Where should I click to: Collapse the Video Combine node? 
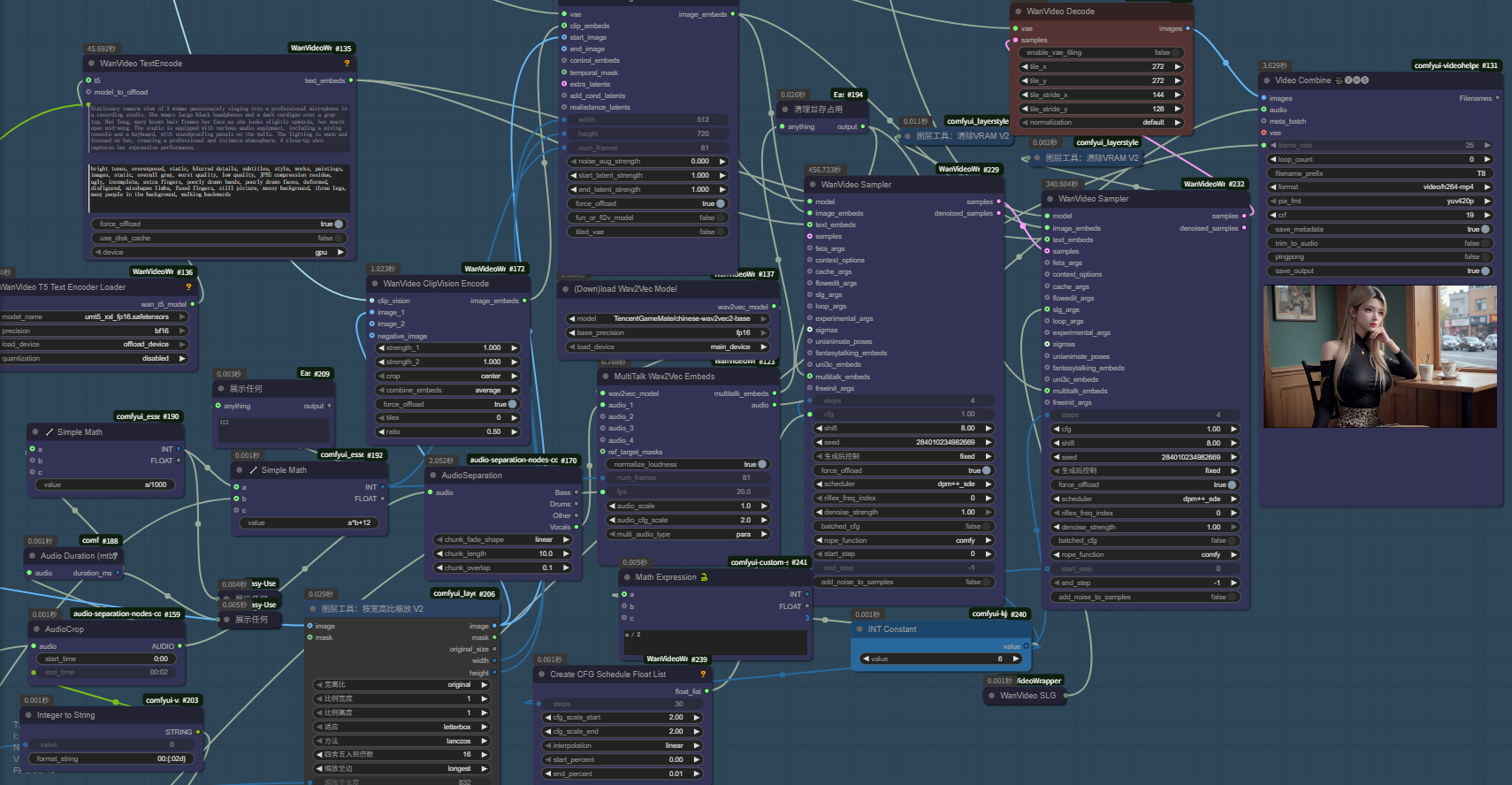(x=1265, y=80)
